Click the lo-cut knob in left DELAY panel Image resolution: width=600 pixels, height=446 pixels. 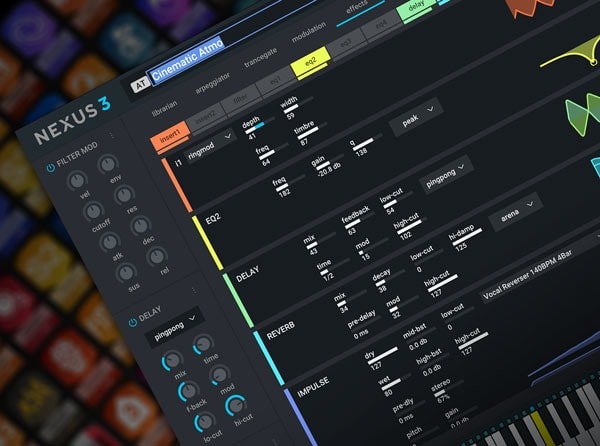(x=204, y=422)
